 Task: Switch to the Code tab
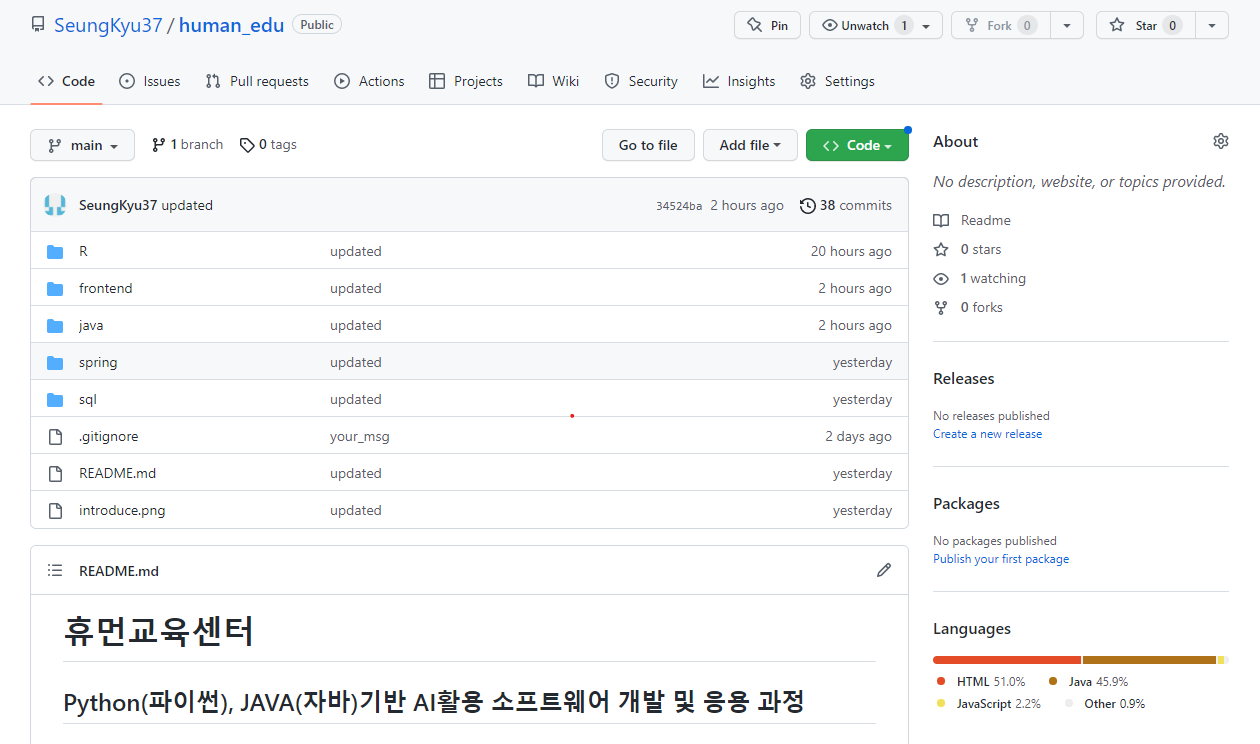click(66, 81)
